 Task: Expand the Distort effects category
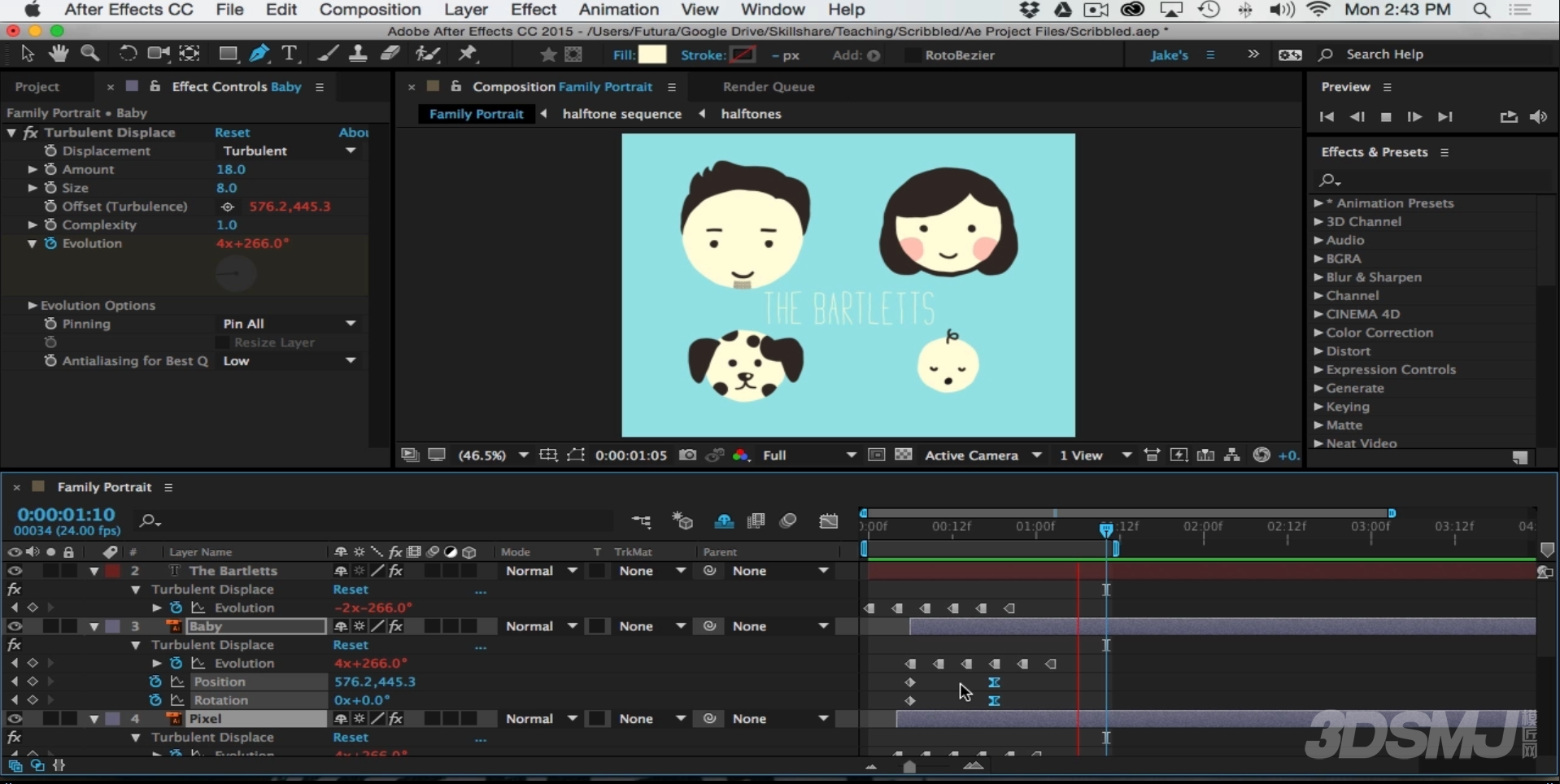[1318, 351]
